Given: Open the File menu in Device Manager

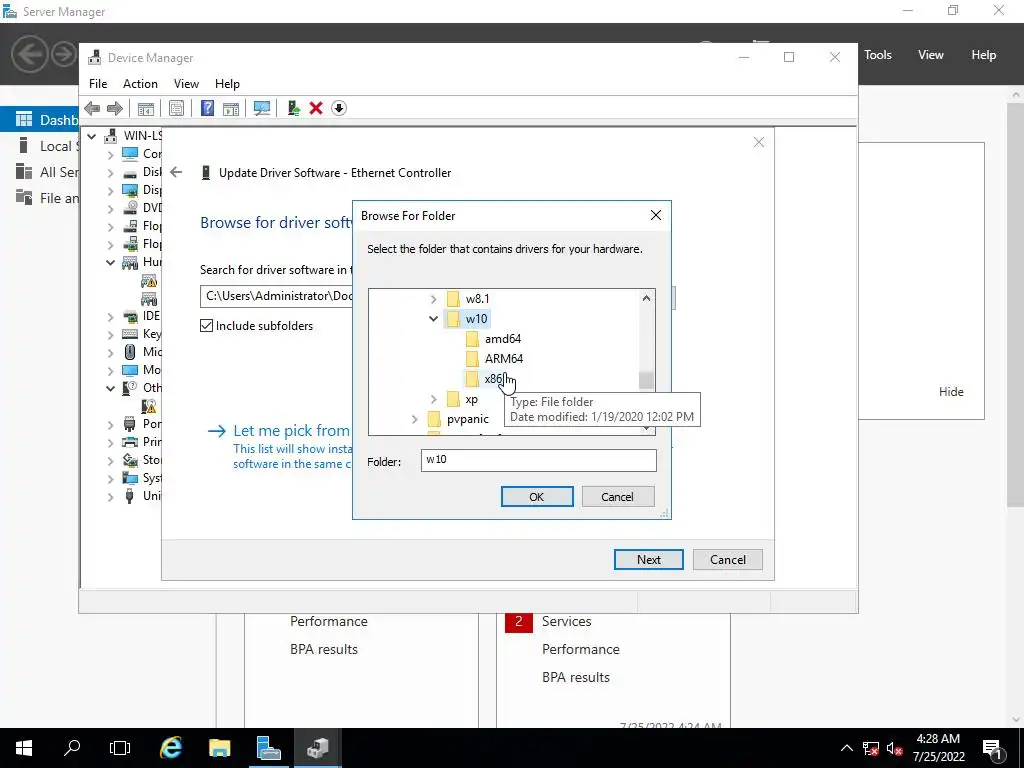Looking at the screenshot, I should 98,84.
